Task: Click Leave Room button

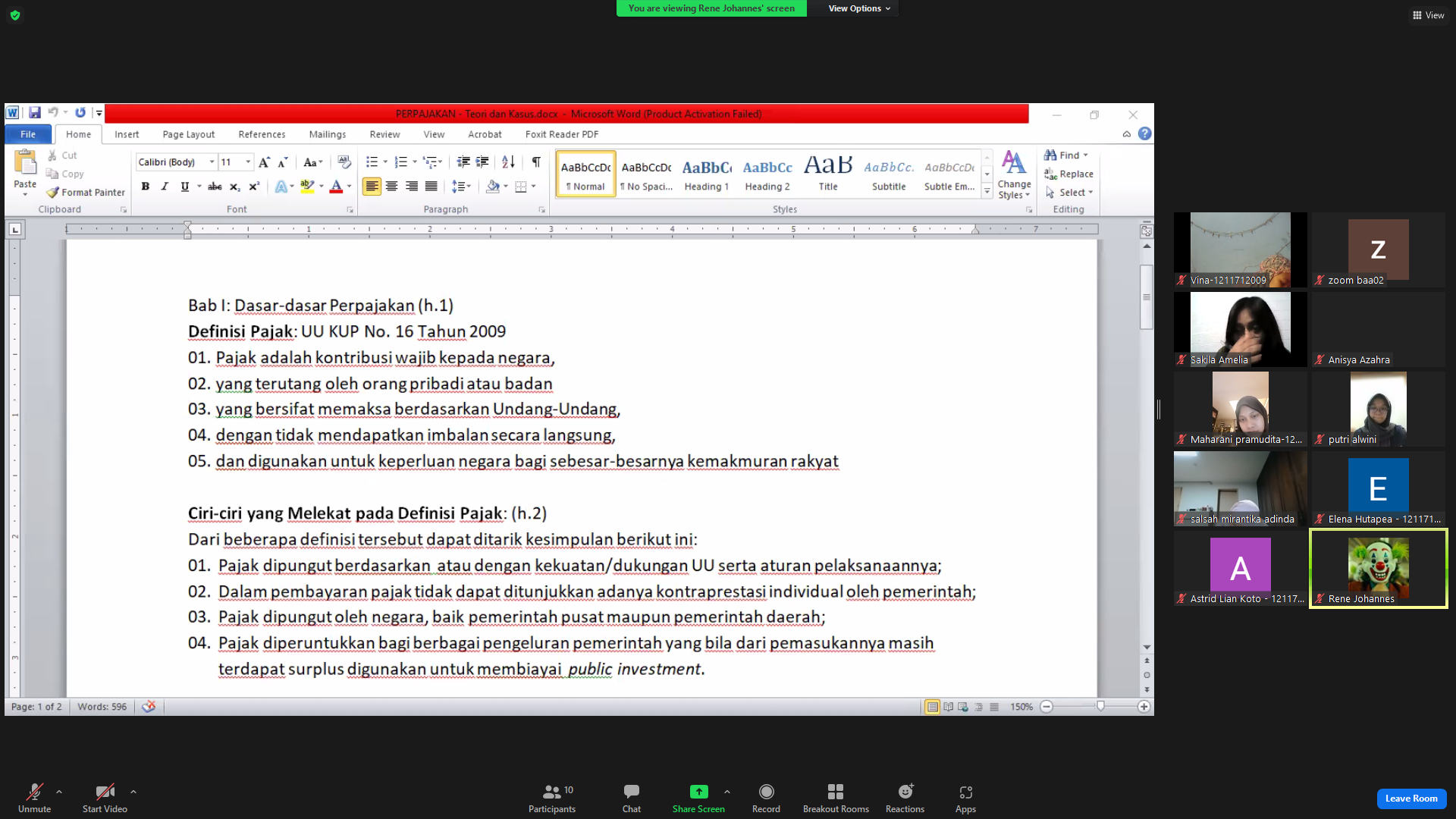Action: click(1411, 799)
